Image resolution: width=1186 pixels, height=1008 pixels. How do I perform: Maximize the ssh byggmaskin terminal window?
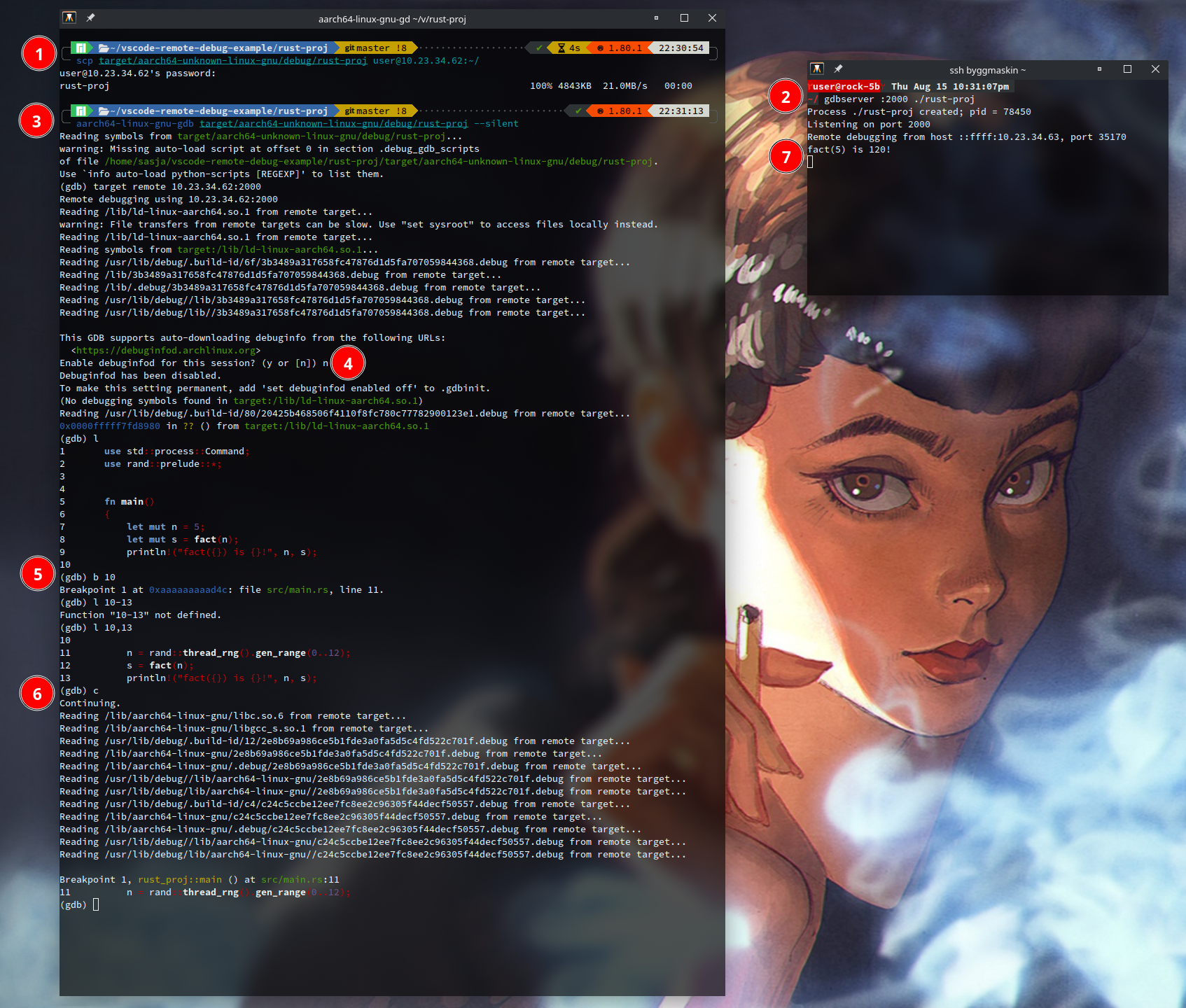pos(1127,69)
